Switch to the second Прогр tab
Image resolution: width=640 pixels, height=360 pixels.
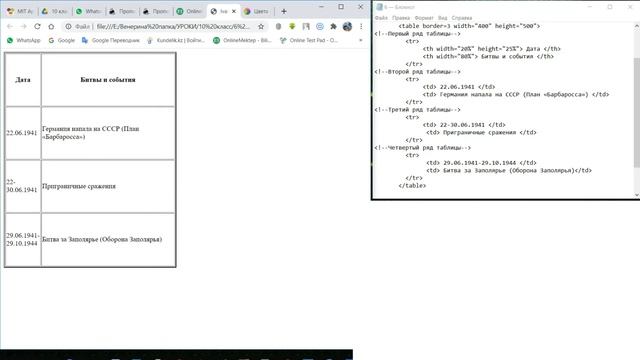tap(156, 11)
